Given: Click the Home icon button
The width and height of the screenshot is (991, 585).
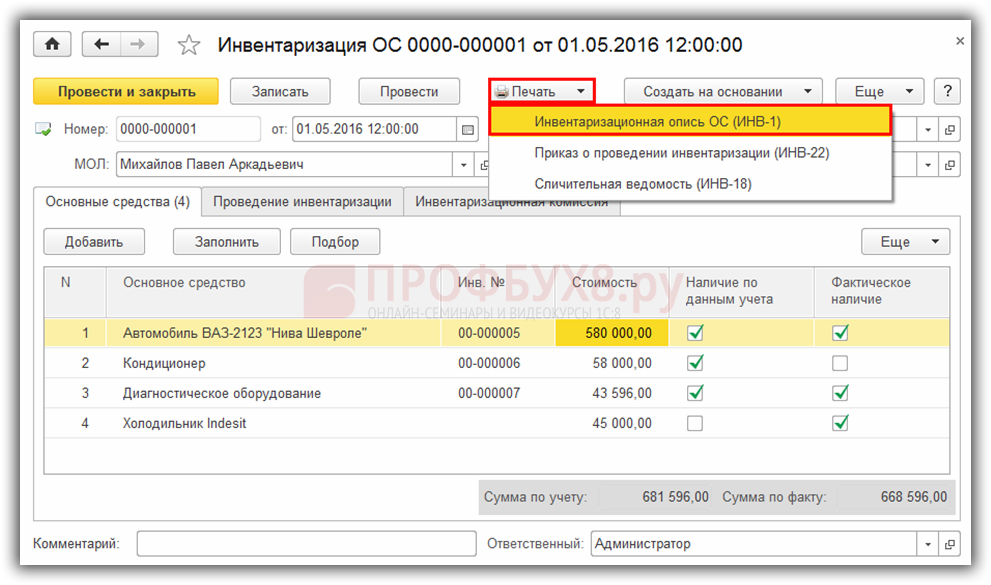Looking at the screenshot, I should coord(53,45).
